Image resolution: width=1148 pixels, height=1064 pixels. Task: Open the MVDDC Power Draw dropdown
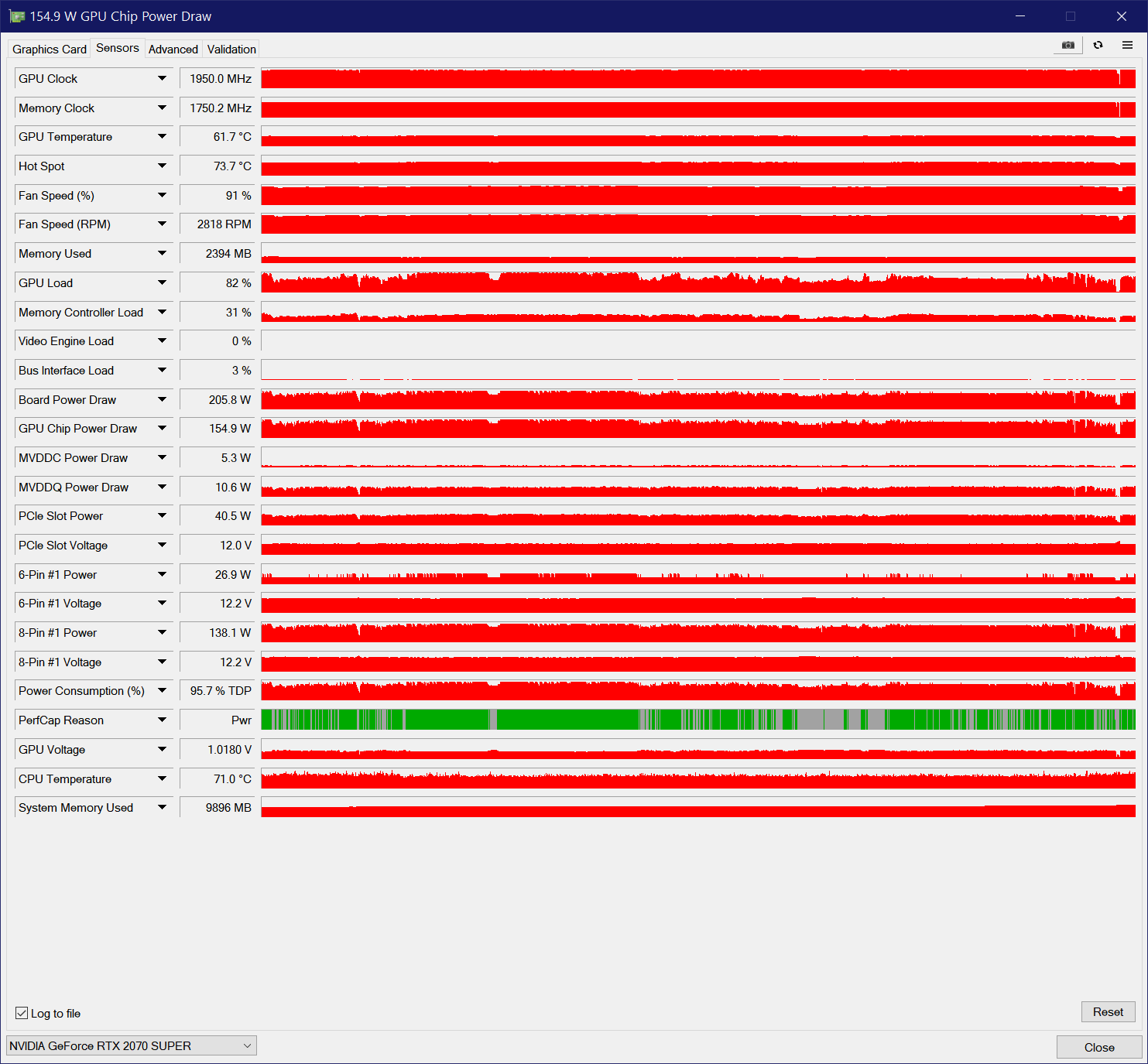pos(162,458)
